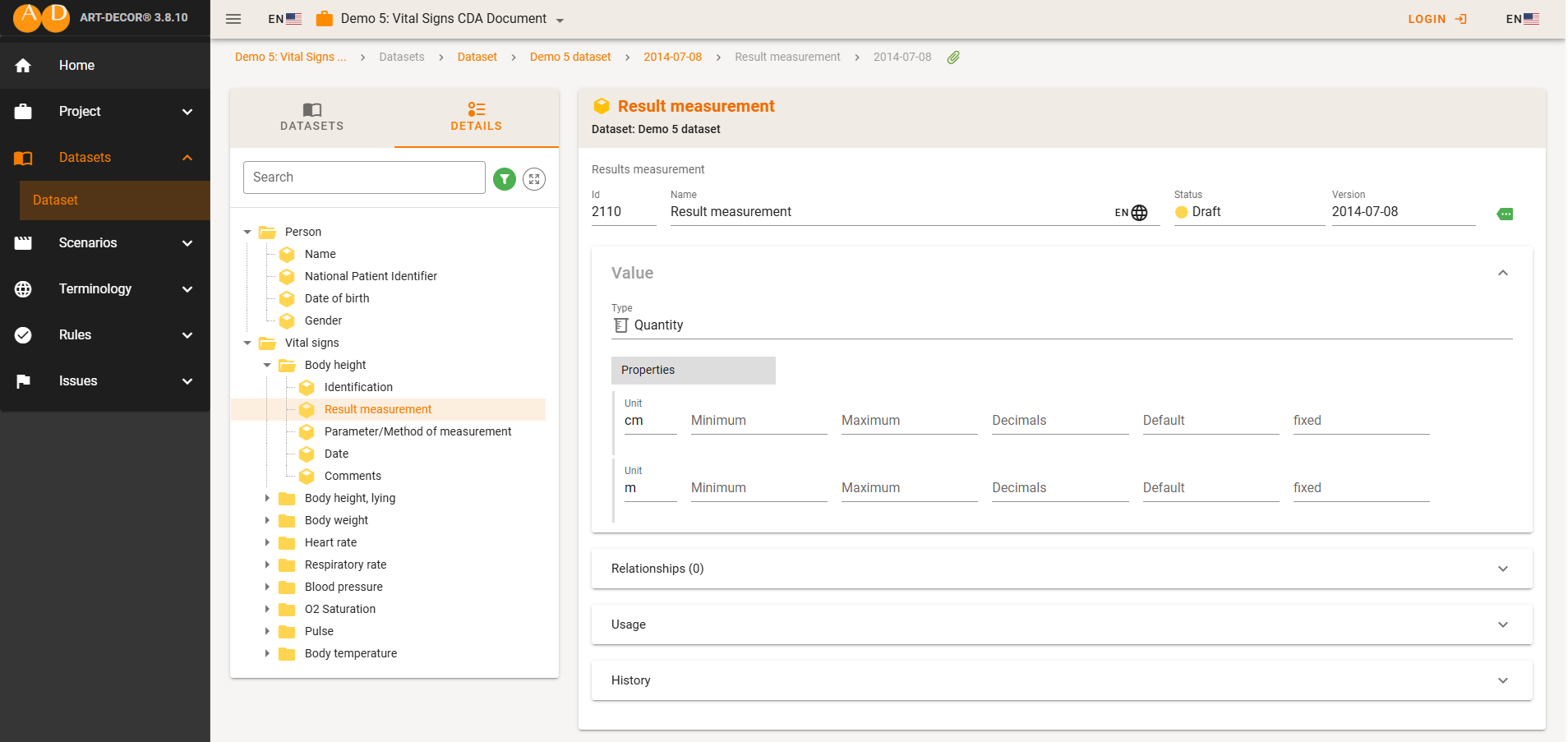Expand the Usage panel
The height and width of the screenshot is (742, 1568).
[x=1062, y=624]
